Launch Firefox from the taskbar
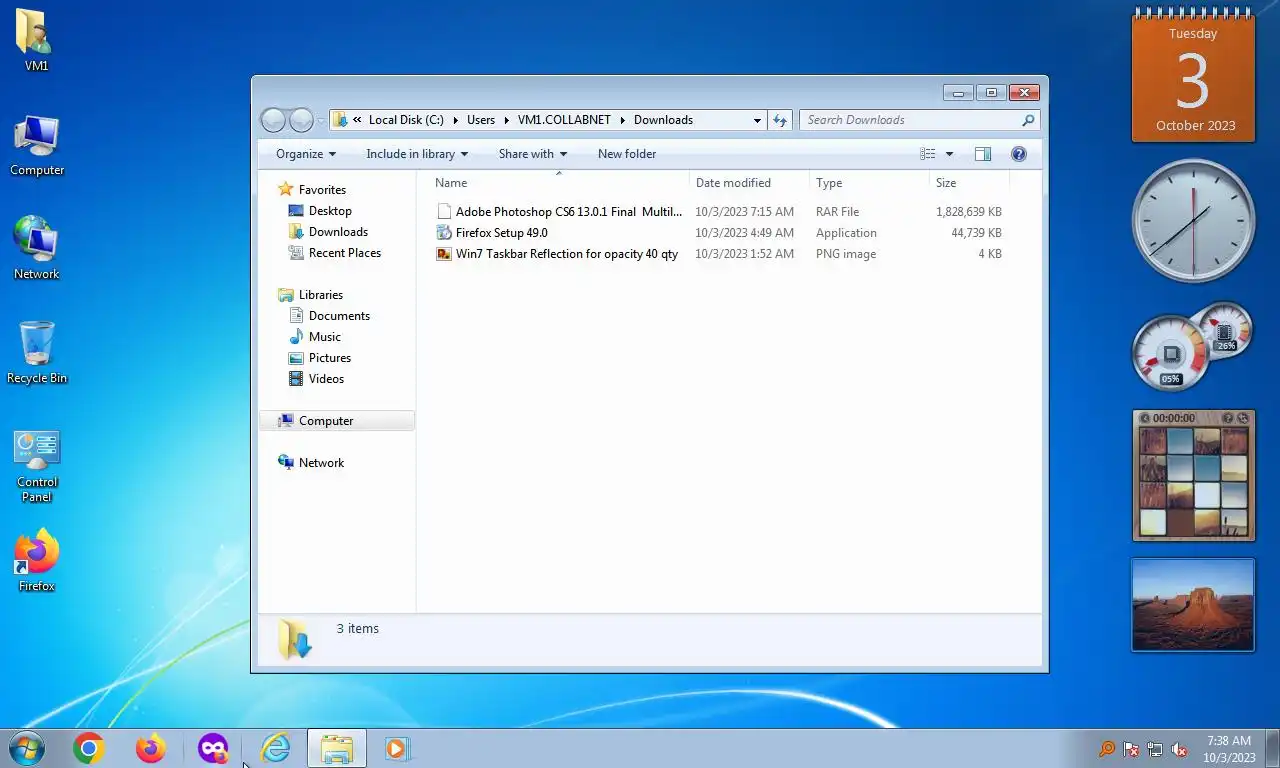Image resolution: width=1280 pixels, height=768 pixels. point(151,748)
